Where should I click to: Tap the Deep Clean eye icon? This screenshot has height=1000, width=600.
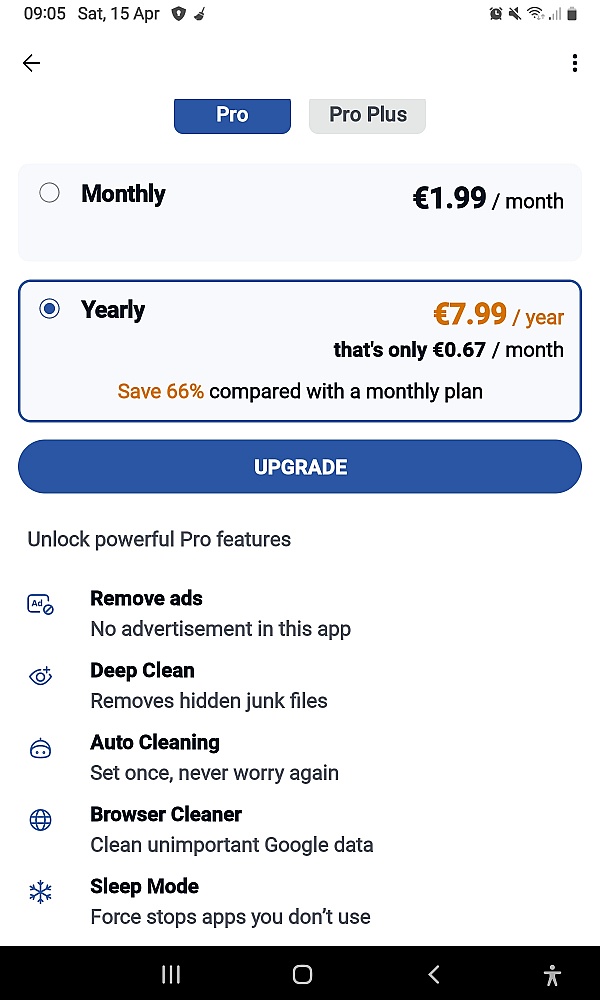coord(40,676)
